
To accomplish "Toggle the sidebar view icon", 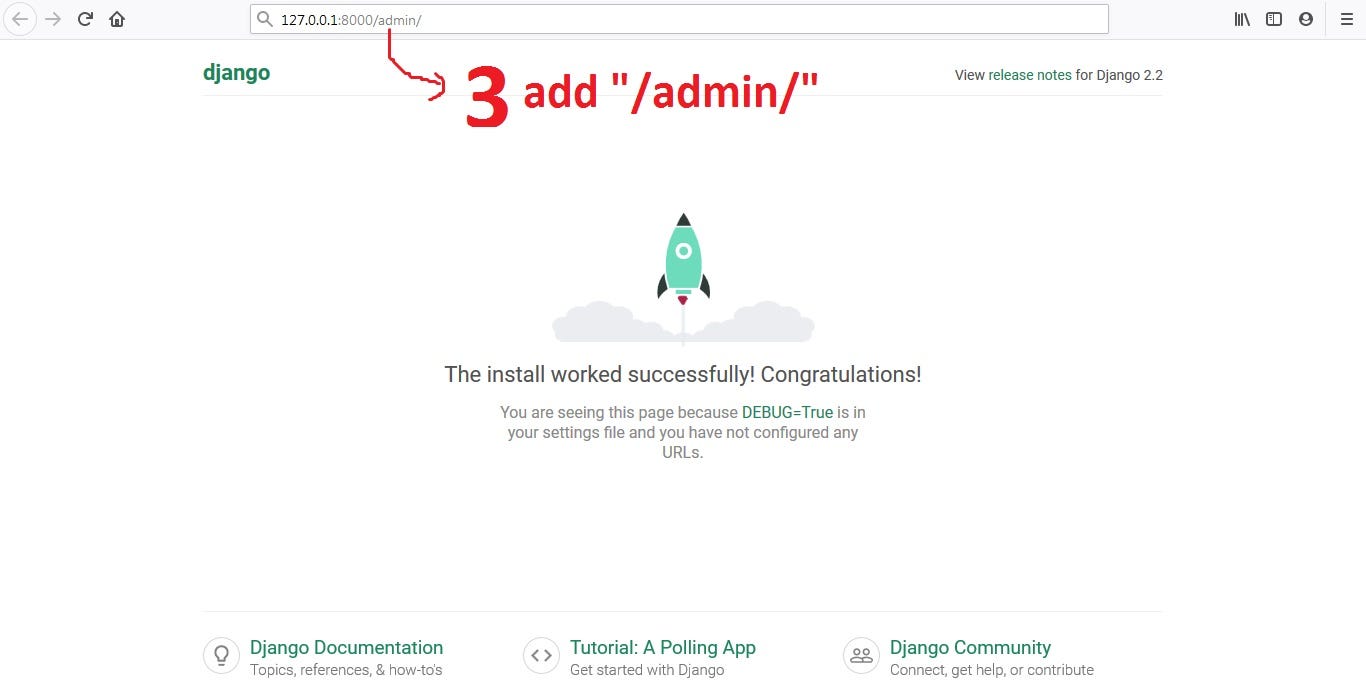I will coord(1274,19).
